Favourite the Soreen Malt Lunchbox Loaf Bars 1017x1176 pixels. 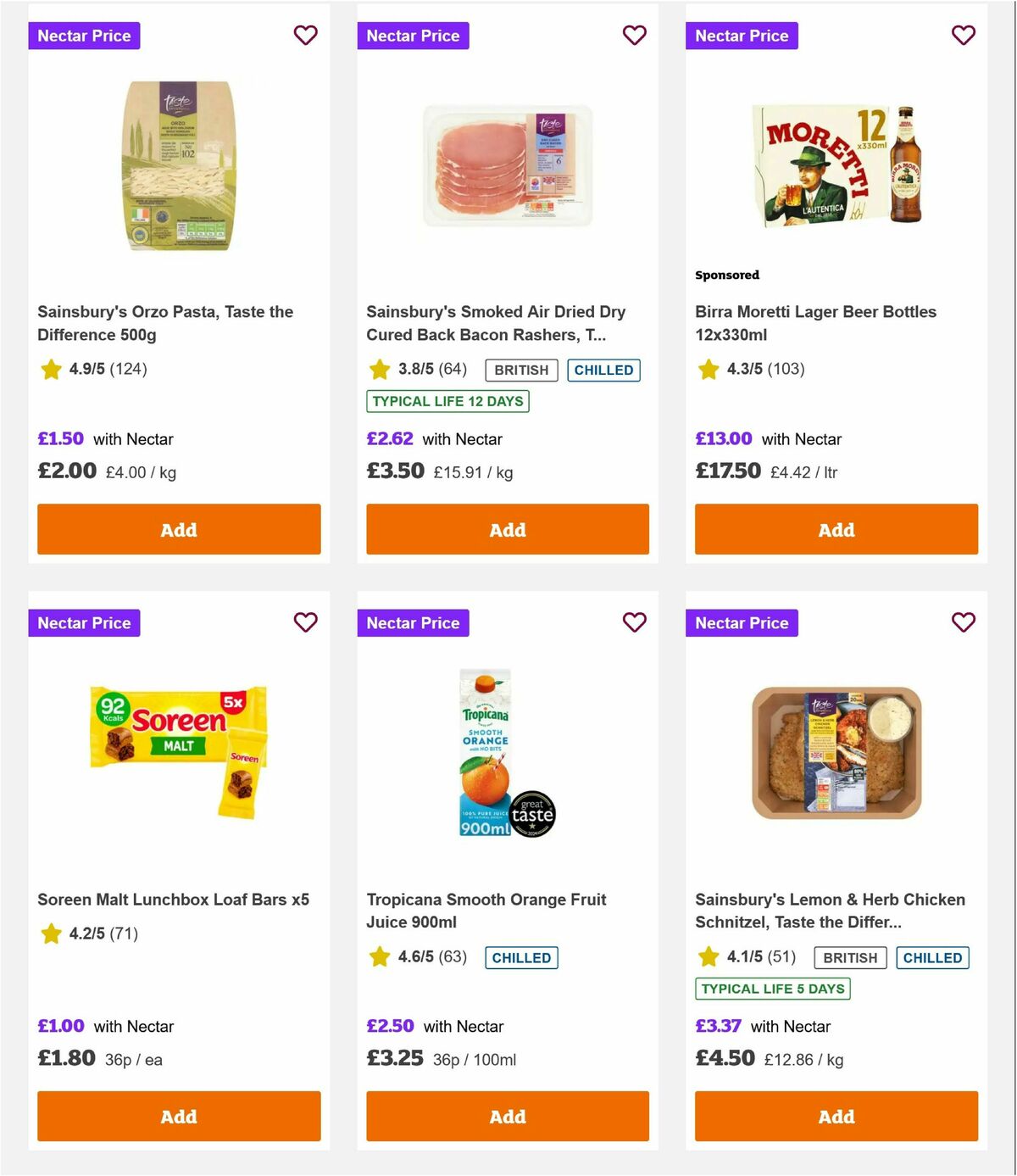[305, 622]
